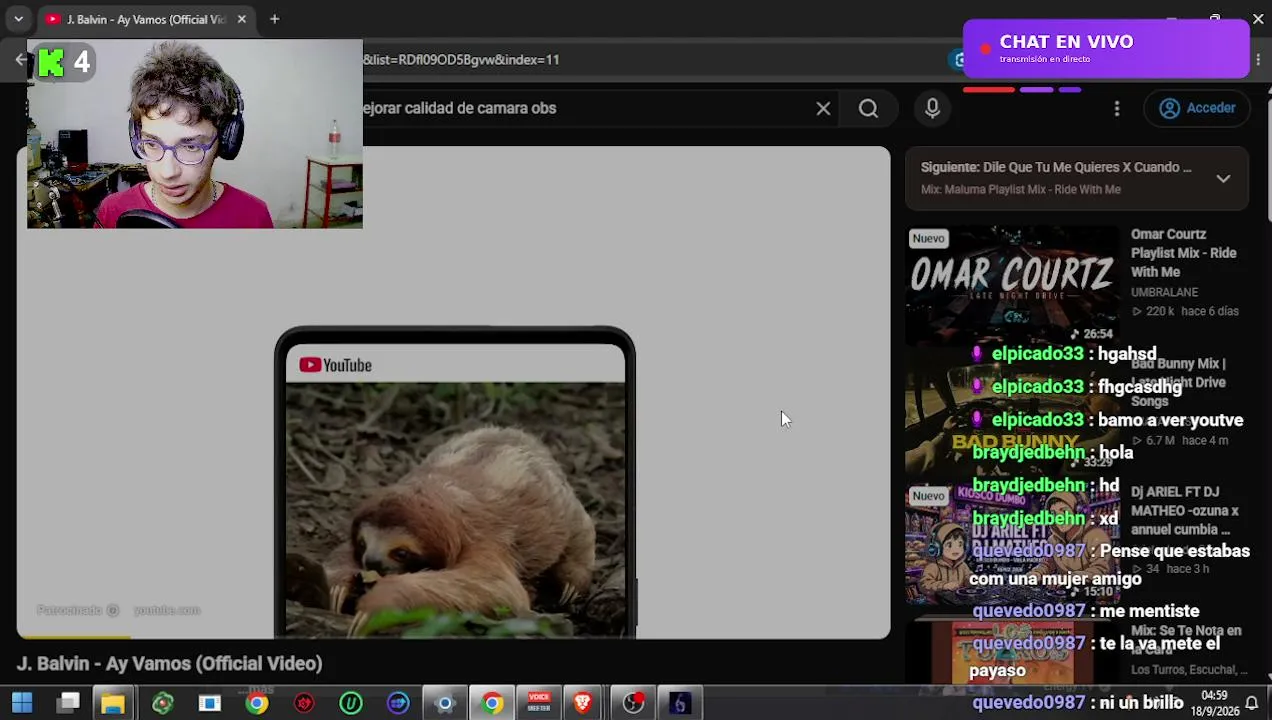Open the OBS Studio taskbar icon
The image size is (1272, 720).
633,703
